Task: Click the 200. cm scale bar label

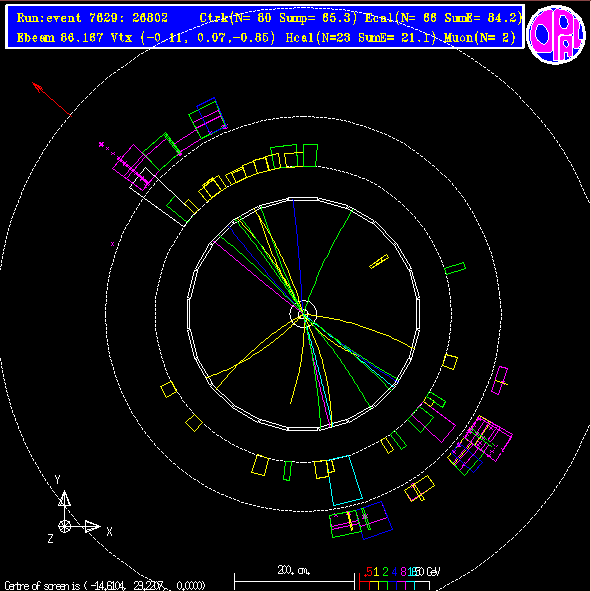Action: [294, 570]
